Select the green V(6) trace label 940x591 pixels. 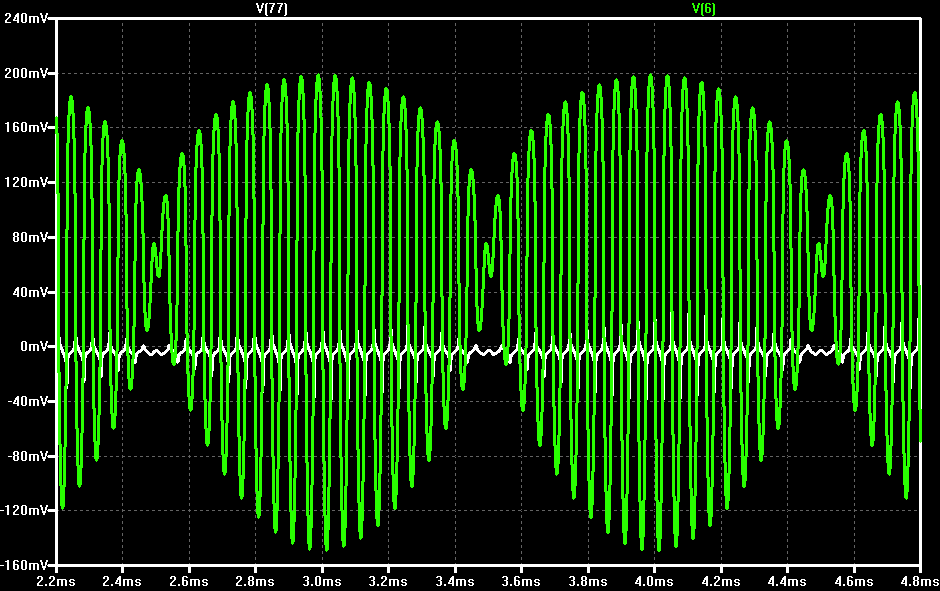coord(704,8)
